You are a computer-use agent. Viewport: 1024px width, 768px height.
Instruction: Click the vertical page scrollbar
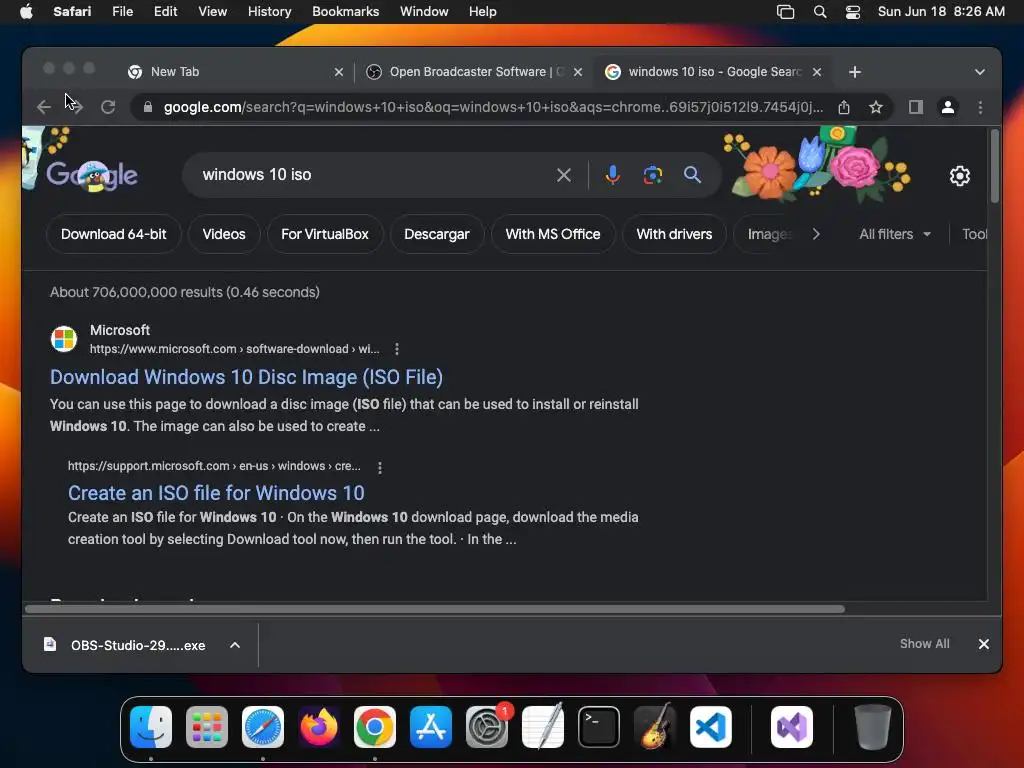(x=995, y=167)
